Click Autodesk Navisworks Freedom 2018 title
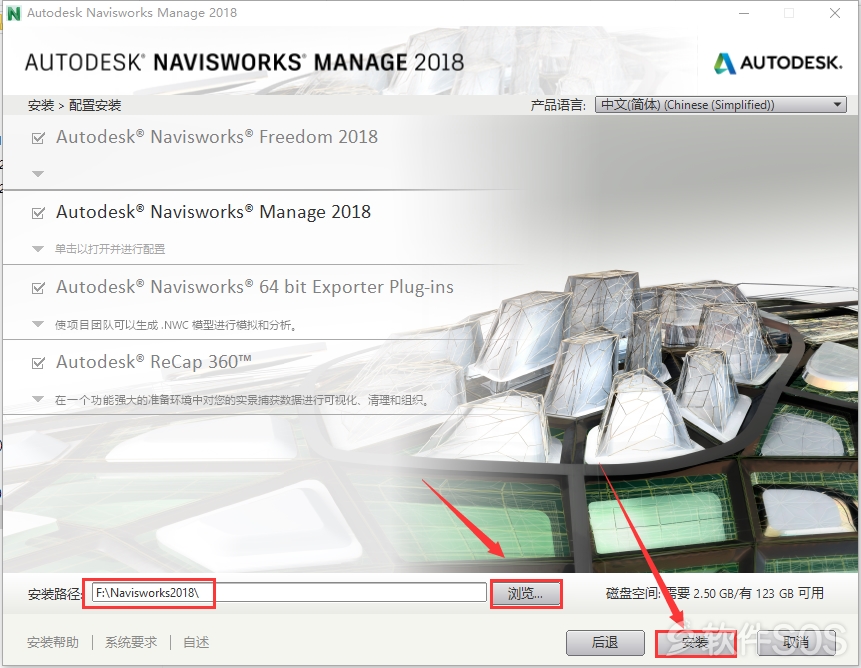Screen dimensions: 861x668 (x=217, y=137)
